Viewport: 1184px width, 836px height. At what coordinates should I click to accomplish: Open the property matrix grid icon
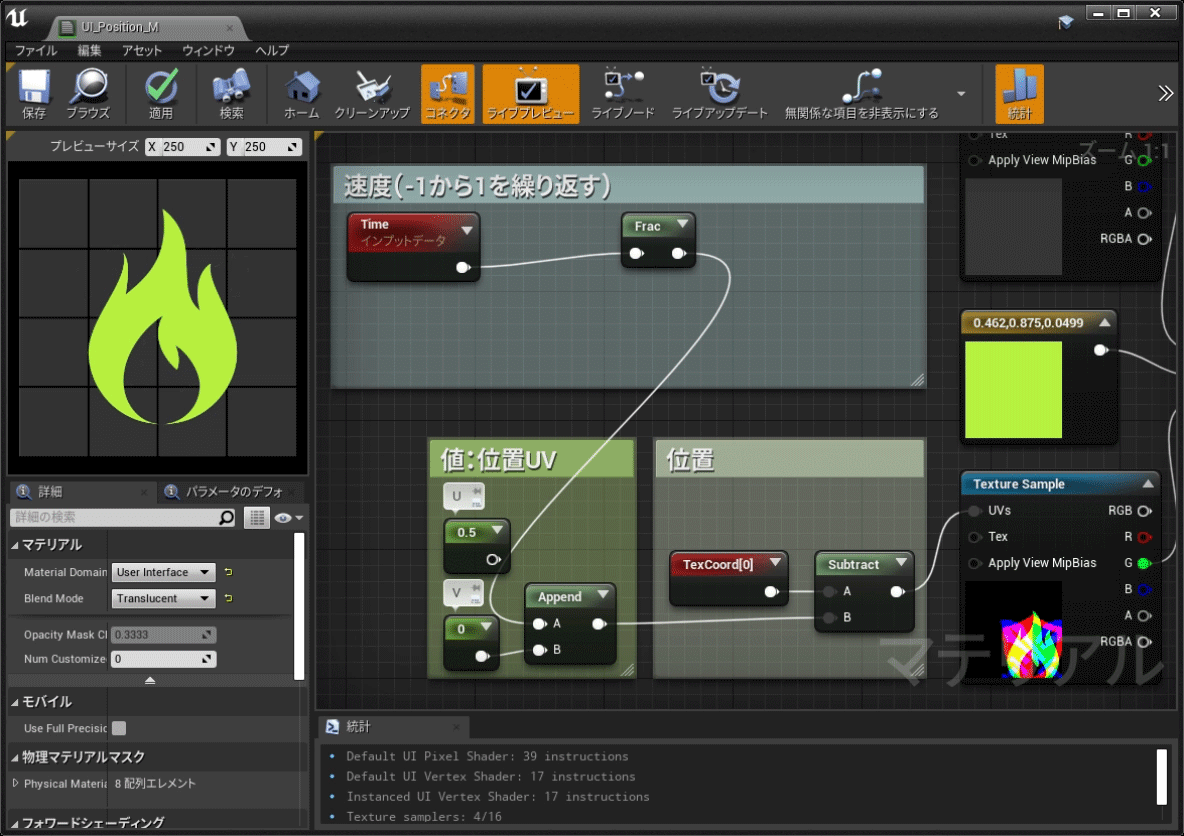tap(257, 517)
